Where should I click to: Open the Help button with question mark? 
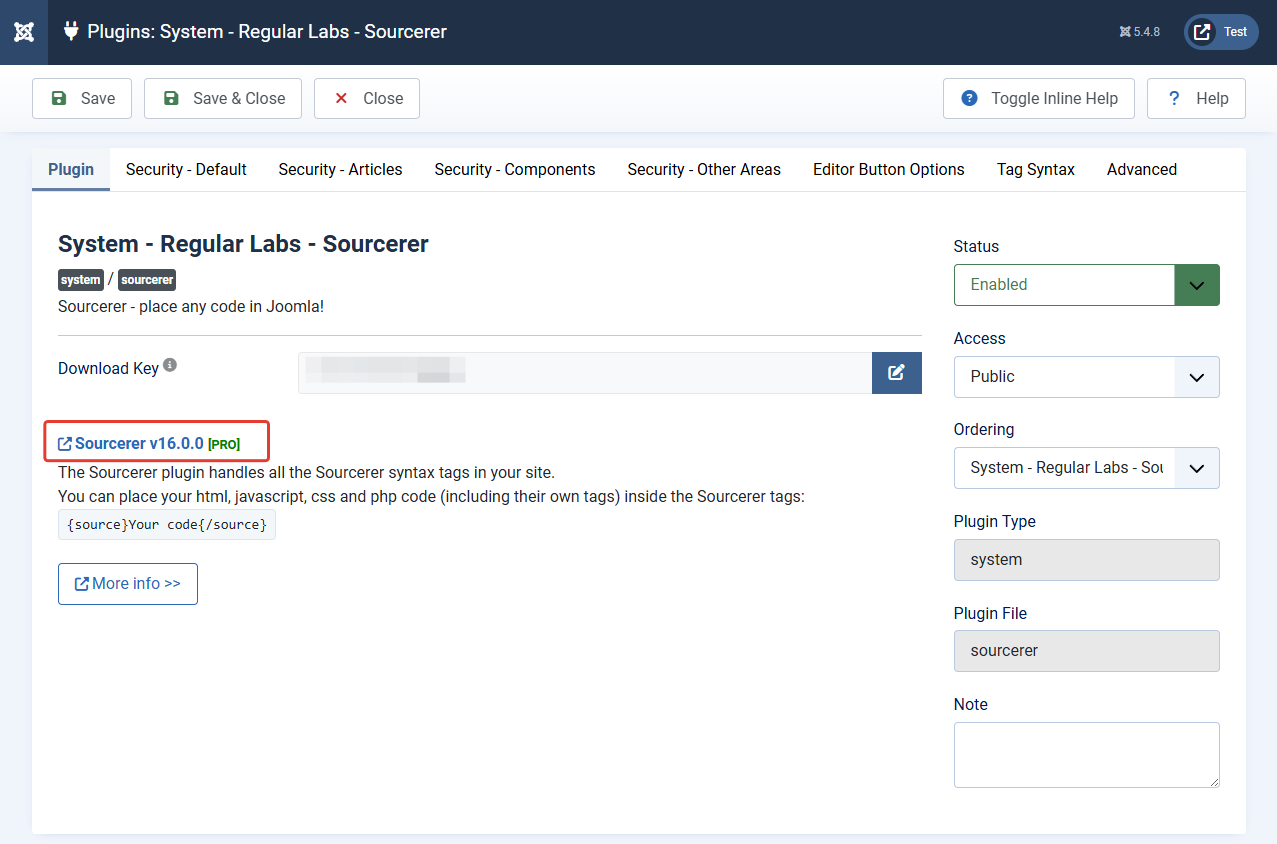click(x=1196, y=98)
